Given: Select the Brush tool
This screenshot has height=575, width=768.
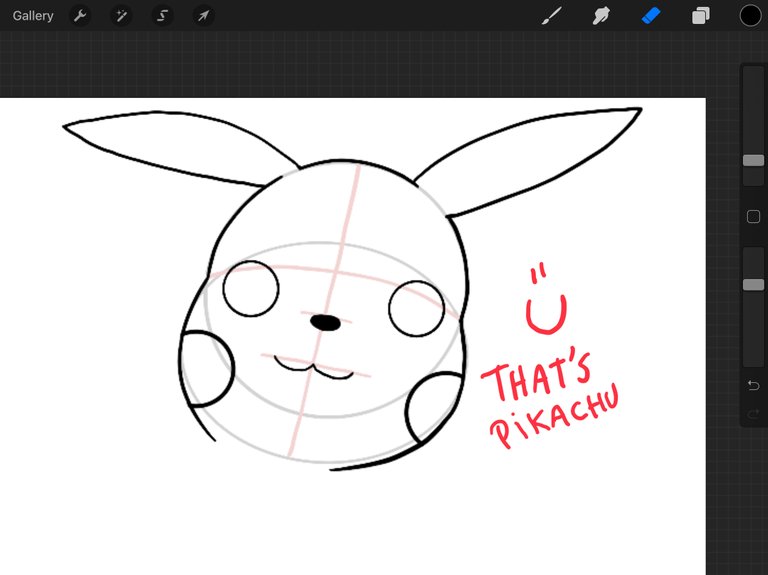Looking at the screenshot, I should [552, 16].
